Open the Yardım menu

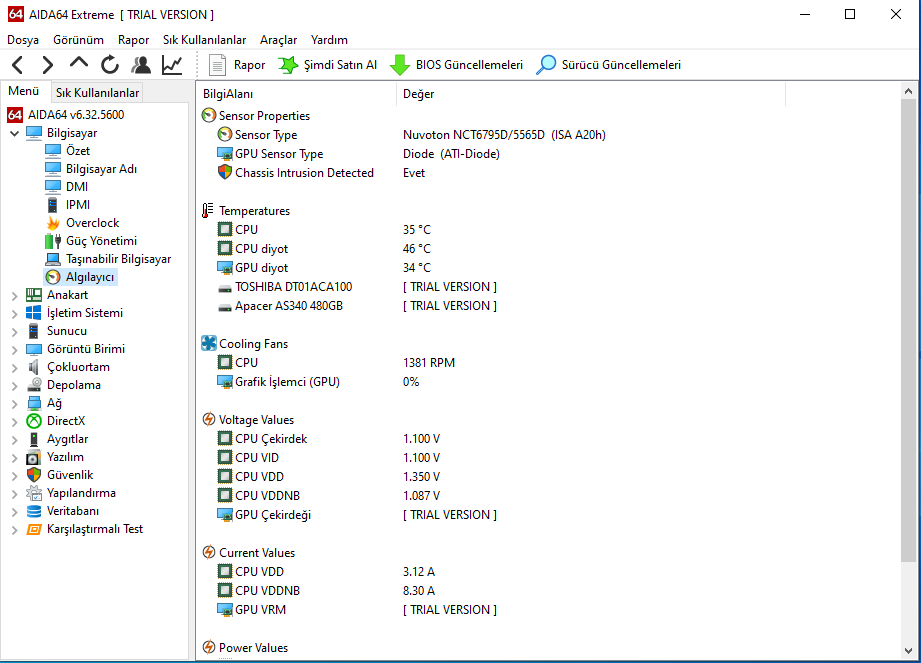point(329,40)
